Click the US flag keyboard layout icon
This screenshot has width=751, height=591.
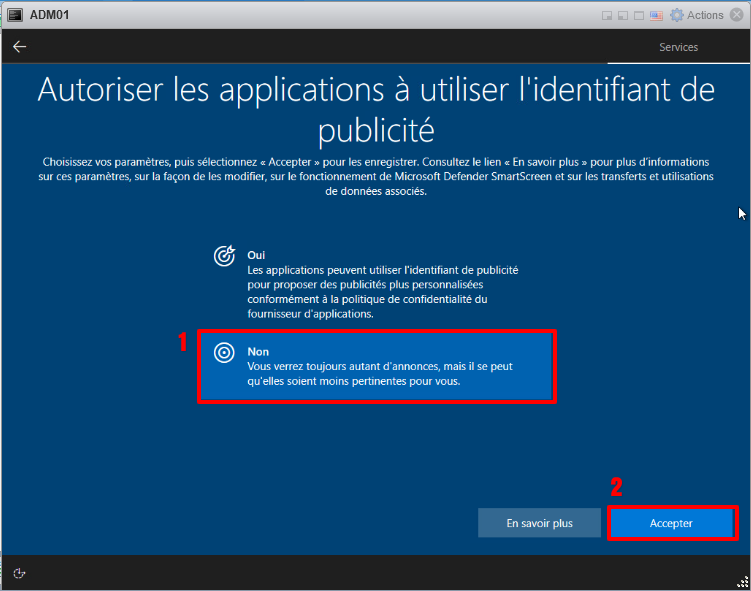coord(656,15)
